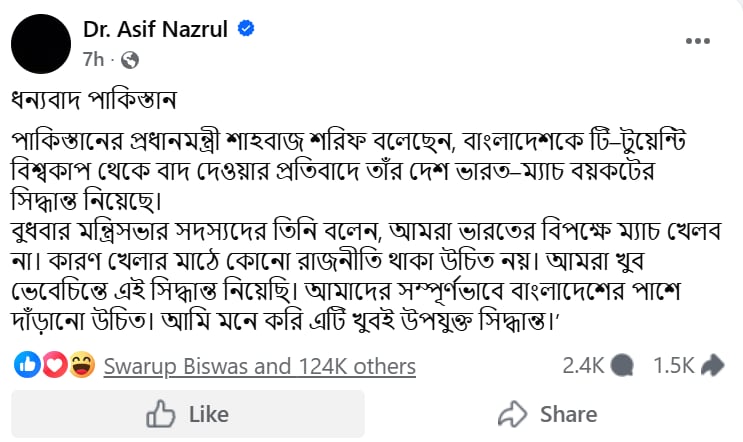
Task: Open the 2.4K comments count
Action: pos(583,366)
